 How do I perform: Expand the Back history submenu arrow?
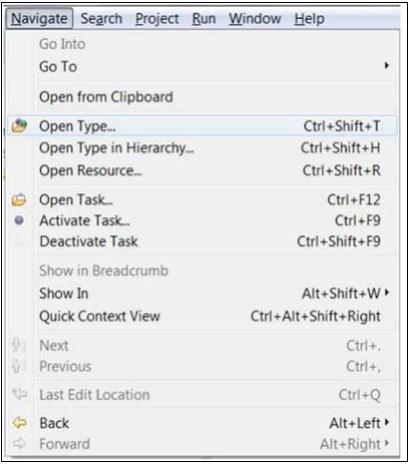387,422
